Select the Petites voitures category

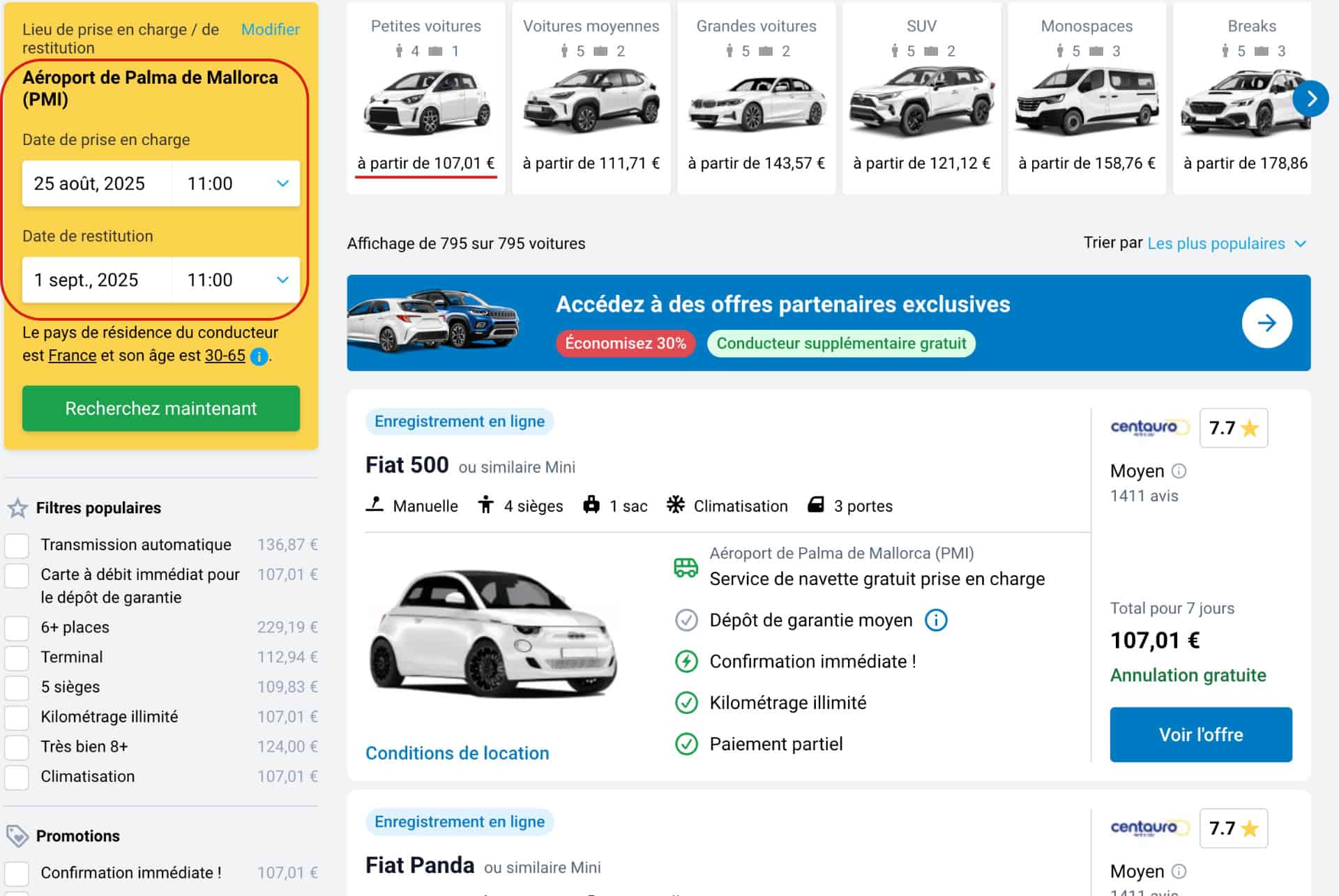coord(425,98)
